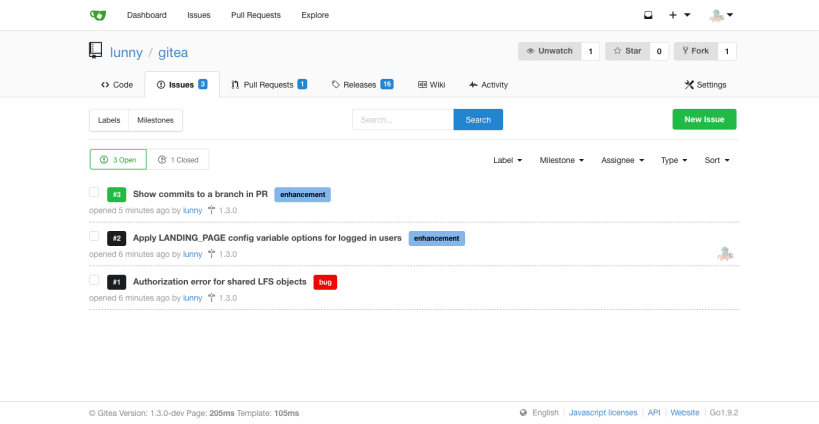Screen dimensions: 819x424
Task: Show the 3 Open issues filter
Action: pyautogui.click(x=118, y=160)
